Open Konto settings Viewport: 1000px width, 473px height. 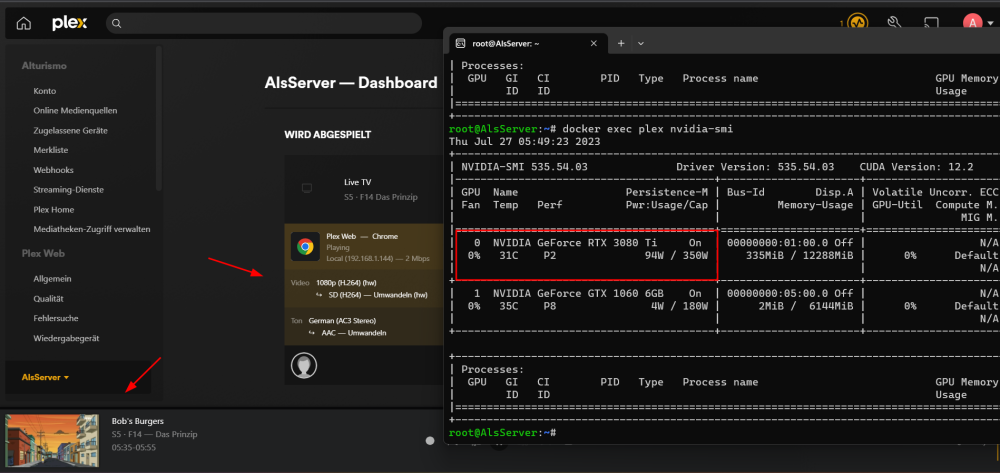tap(45, 91)
